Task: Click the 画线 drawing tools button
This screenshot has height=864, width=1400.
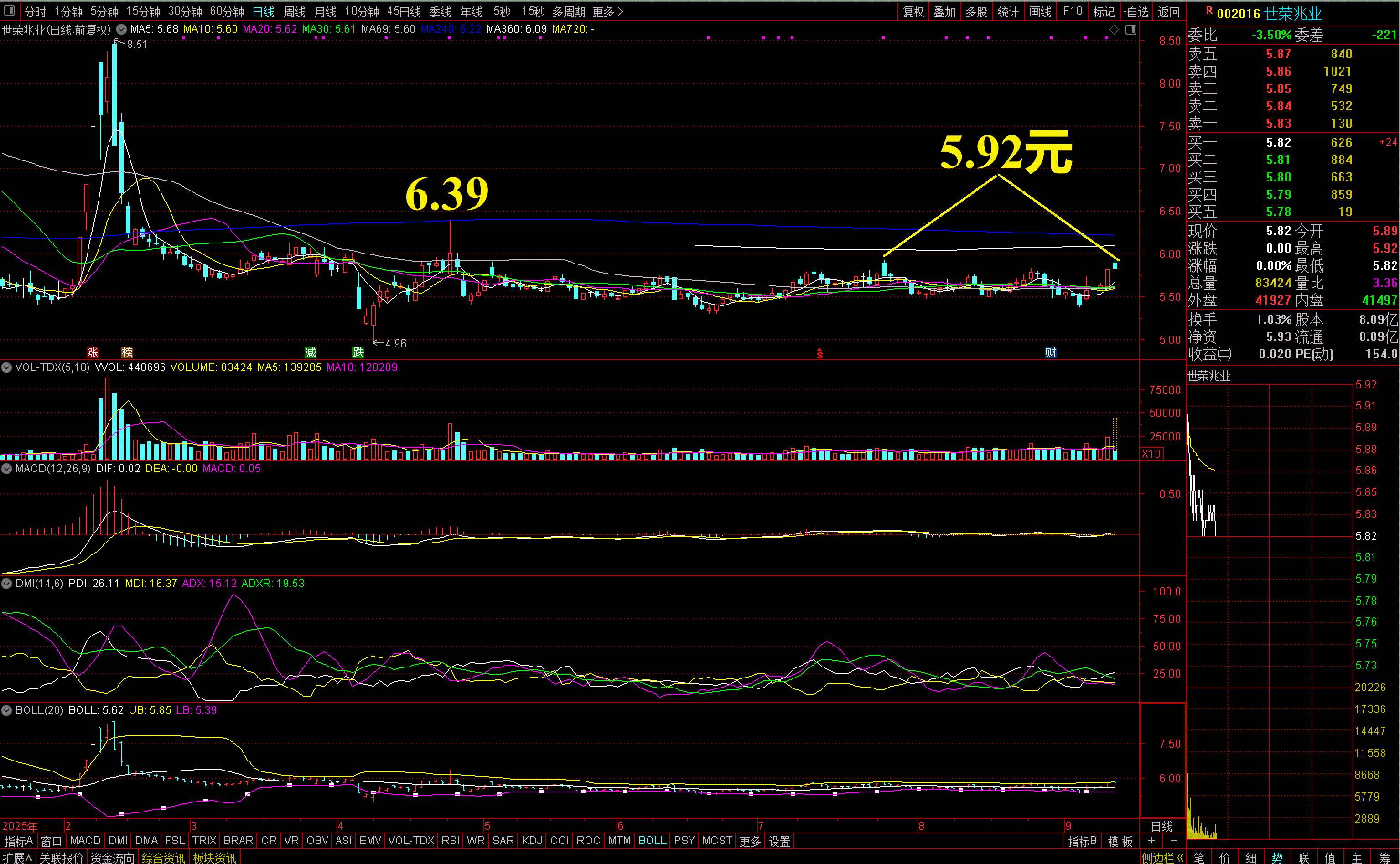Action: (1040, 11)
